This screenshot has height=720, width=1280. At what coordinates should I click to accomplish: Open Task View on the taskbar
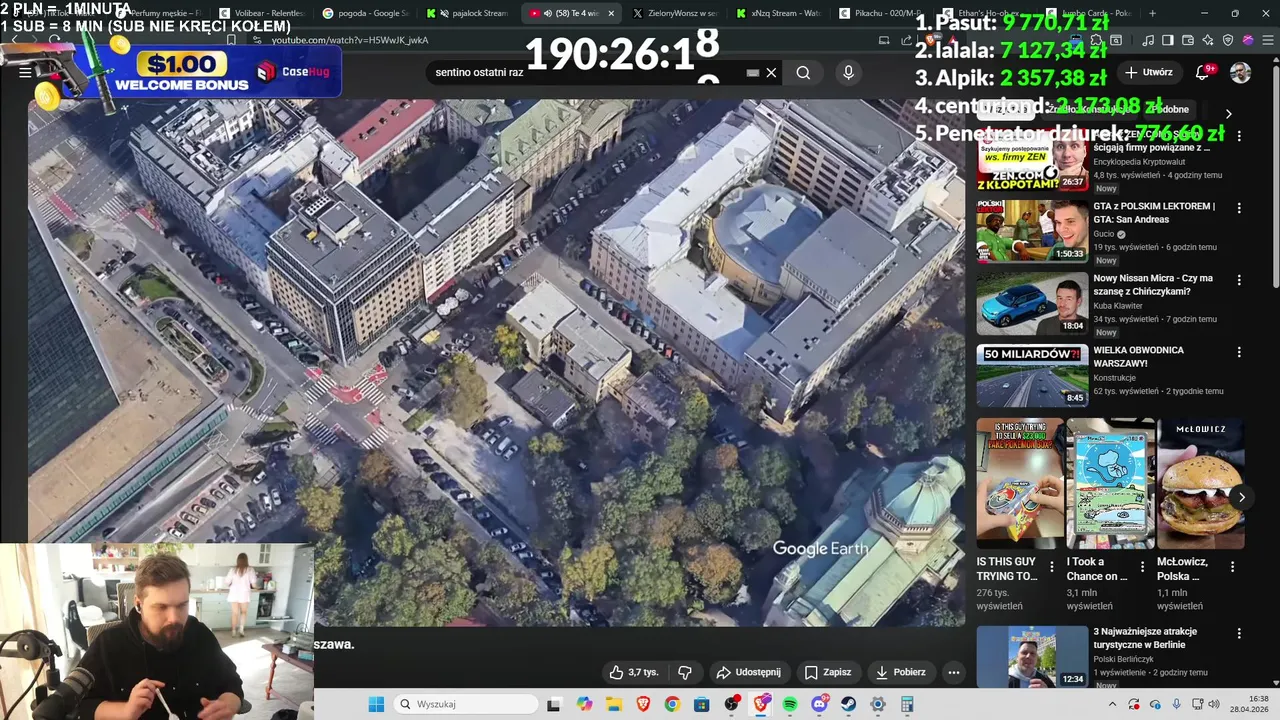tap(554, 704)
